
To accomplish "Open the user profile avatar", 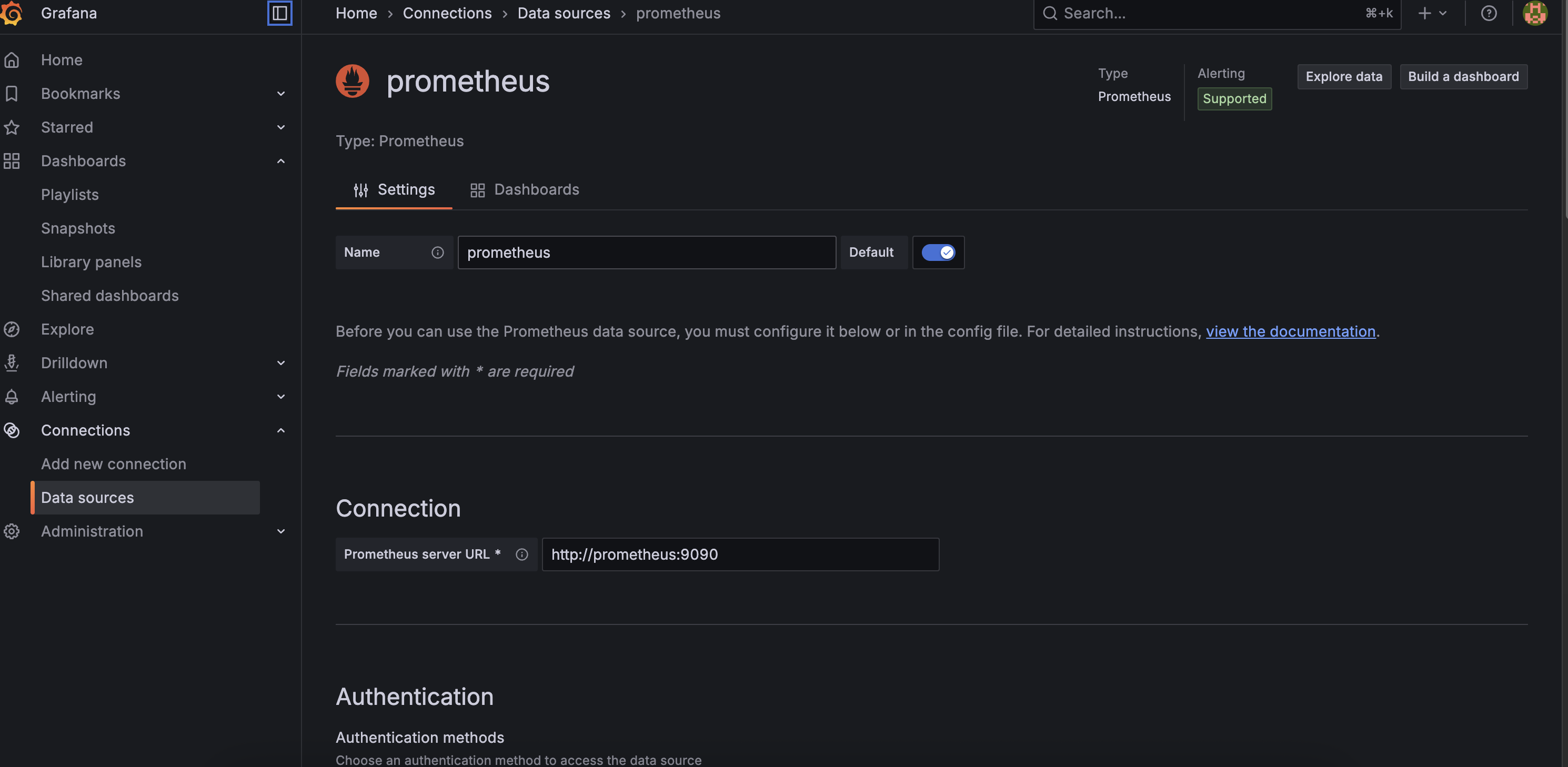I will (x=1534, y=13).
